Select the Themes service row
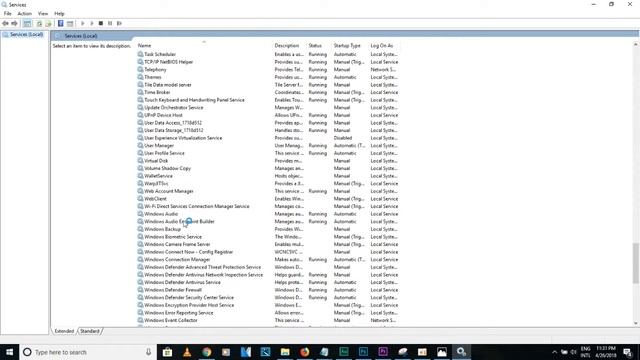The image size is (640, 360). [x=153, y=77]
